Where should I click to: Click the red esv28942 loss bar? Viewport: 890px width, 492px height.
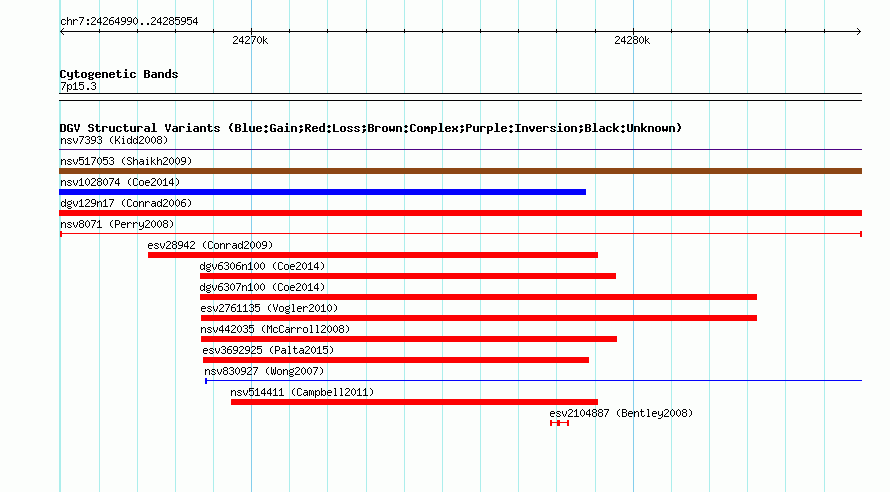pos(373,255)
